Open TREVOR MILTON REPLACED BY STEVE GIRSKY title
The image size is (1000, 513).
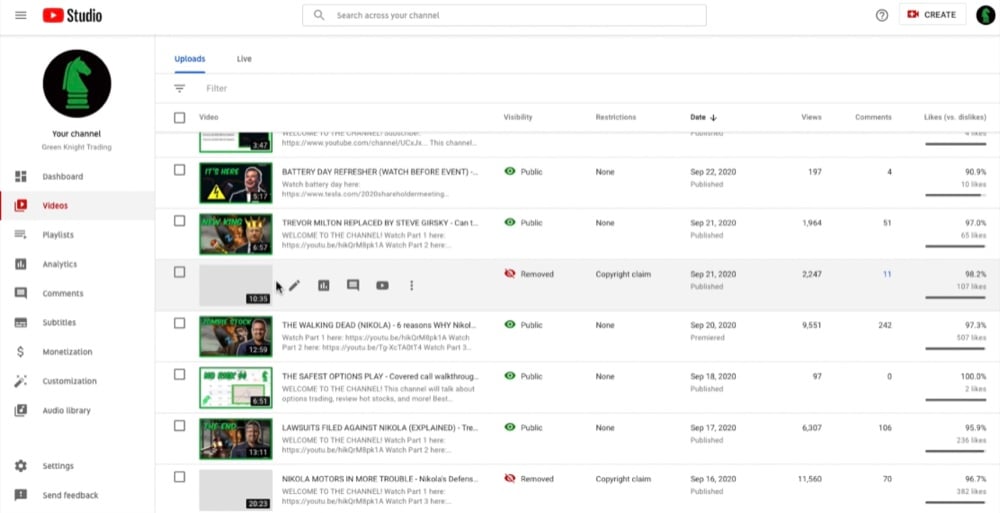tap(380, 223)
